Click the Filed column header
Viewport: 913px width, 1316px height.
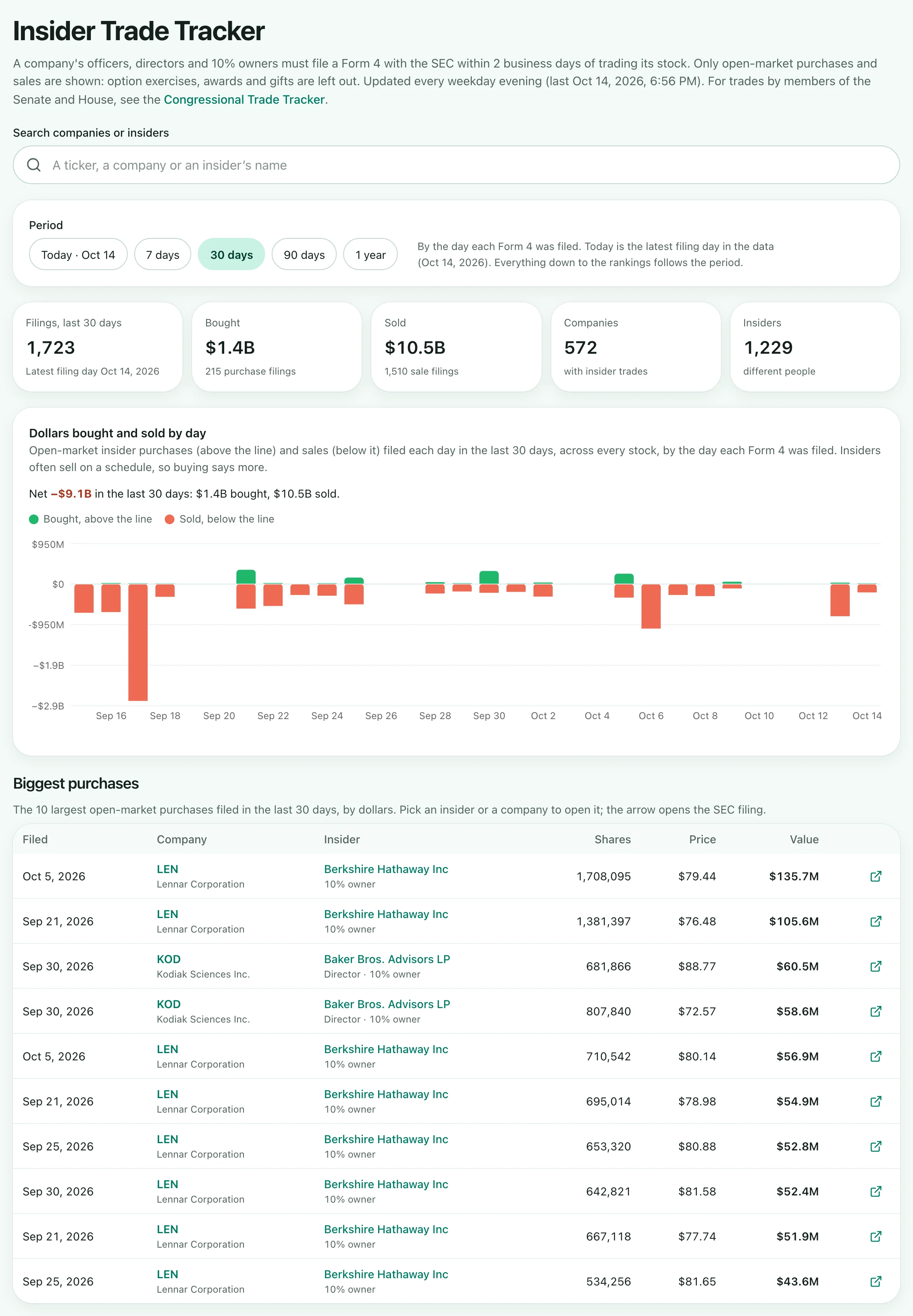point(35,839)
